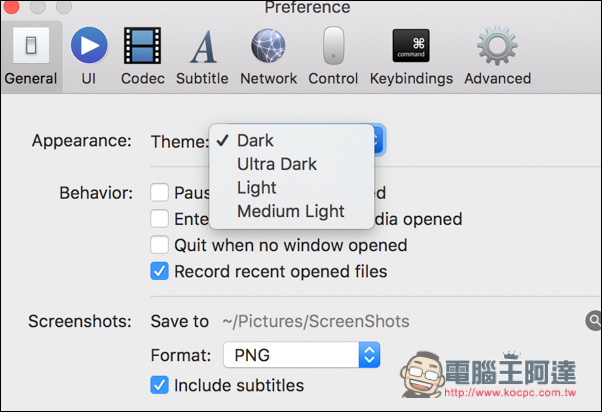
Task: Uncheck Record recent opened files
Action: (159, 271)
